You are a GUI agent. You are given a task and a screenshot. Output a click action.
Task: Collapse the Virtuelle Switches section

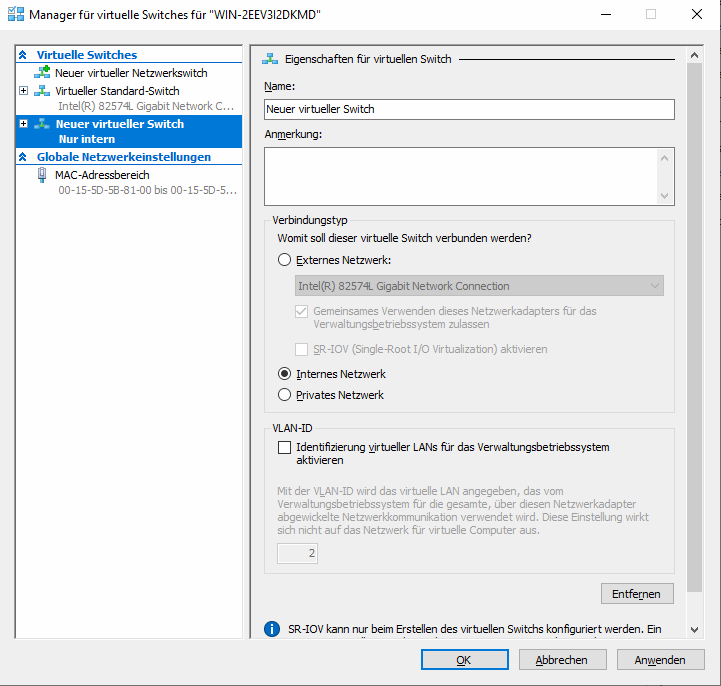(x=23, y=55)
